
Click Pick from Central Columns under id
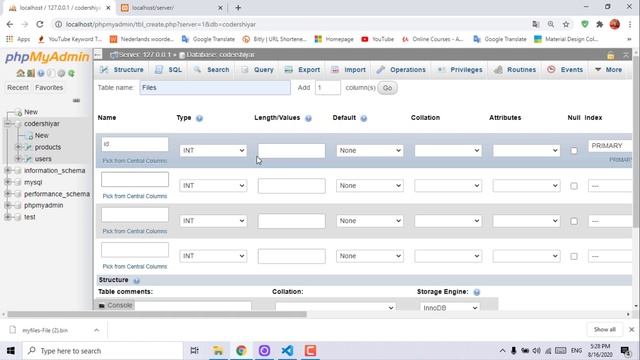pos(135,161)
